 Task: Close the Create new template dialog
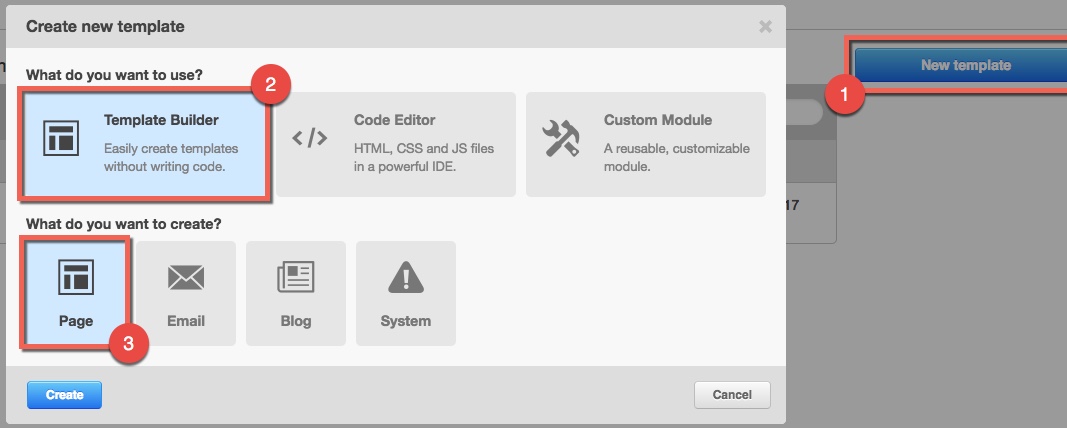tap(765, 27)
